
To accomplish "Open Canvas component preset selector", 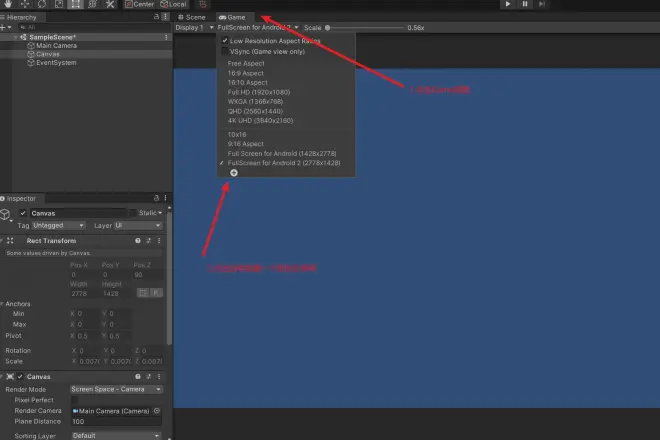I will click(x=149, y=376).
